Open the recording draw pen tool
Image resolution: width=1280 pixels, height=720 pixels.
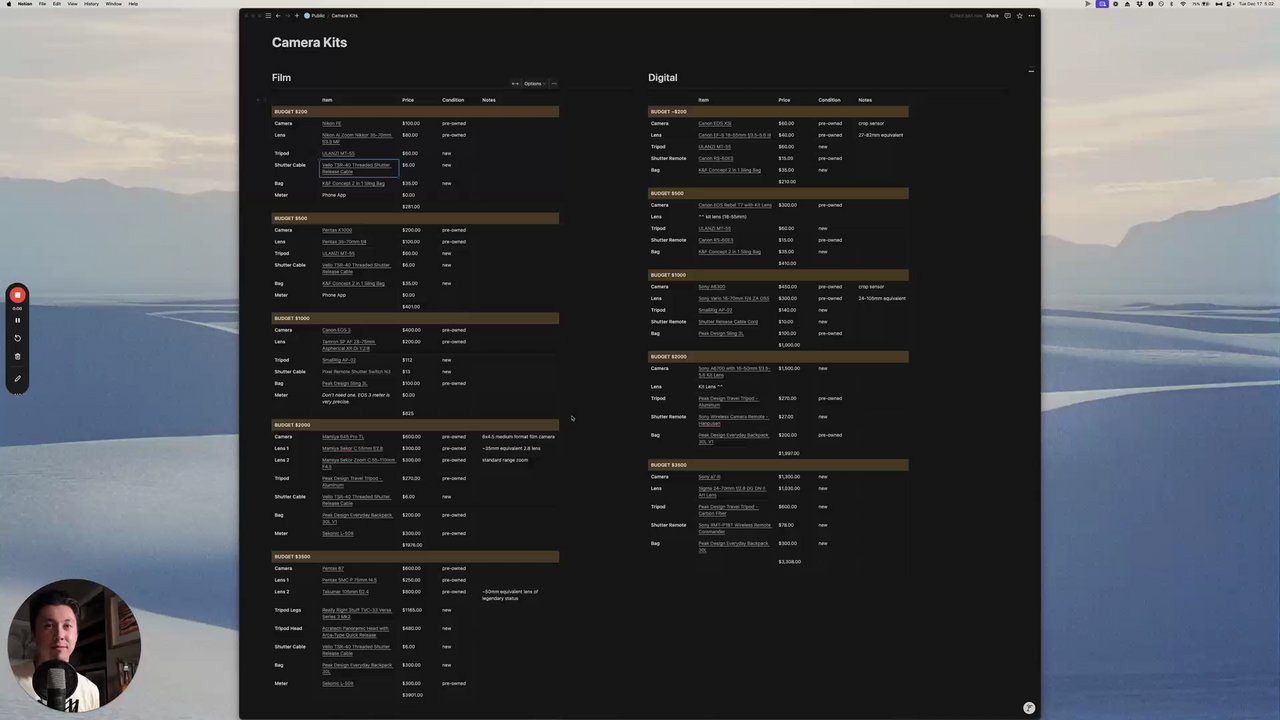pyautogui.click(x=17, y=379)
